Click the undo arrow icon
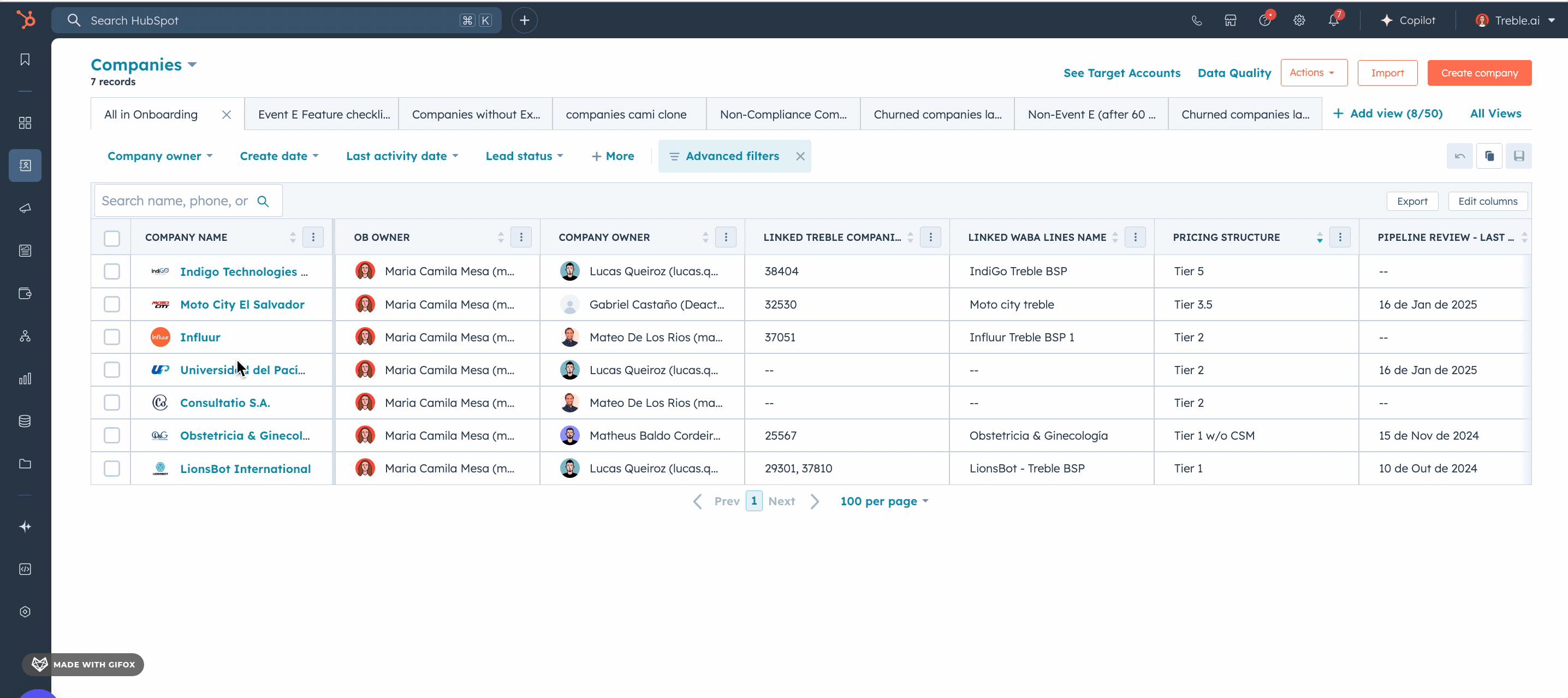Screen dimensions: 1568x698 1460,156
